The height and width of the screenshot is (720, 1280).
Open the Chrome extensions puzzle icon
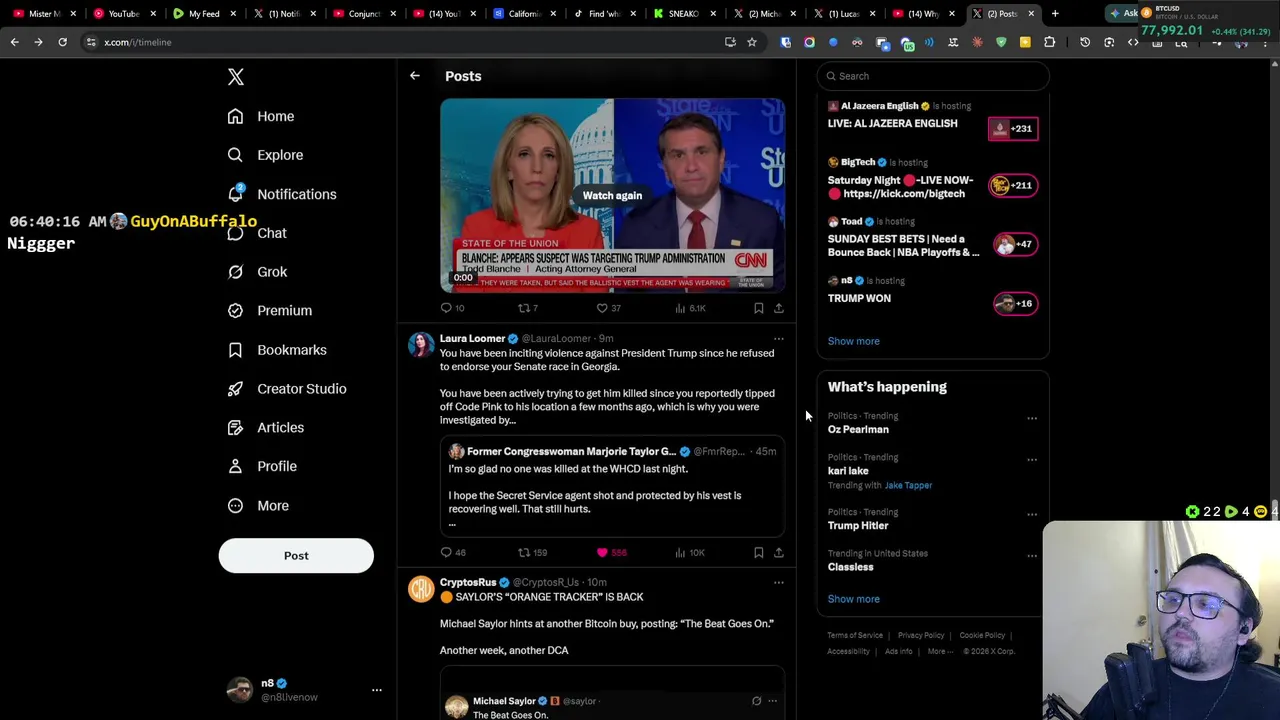pos(1049,42)
